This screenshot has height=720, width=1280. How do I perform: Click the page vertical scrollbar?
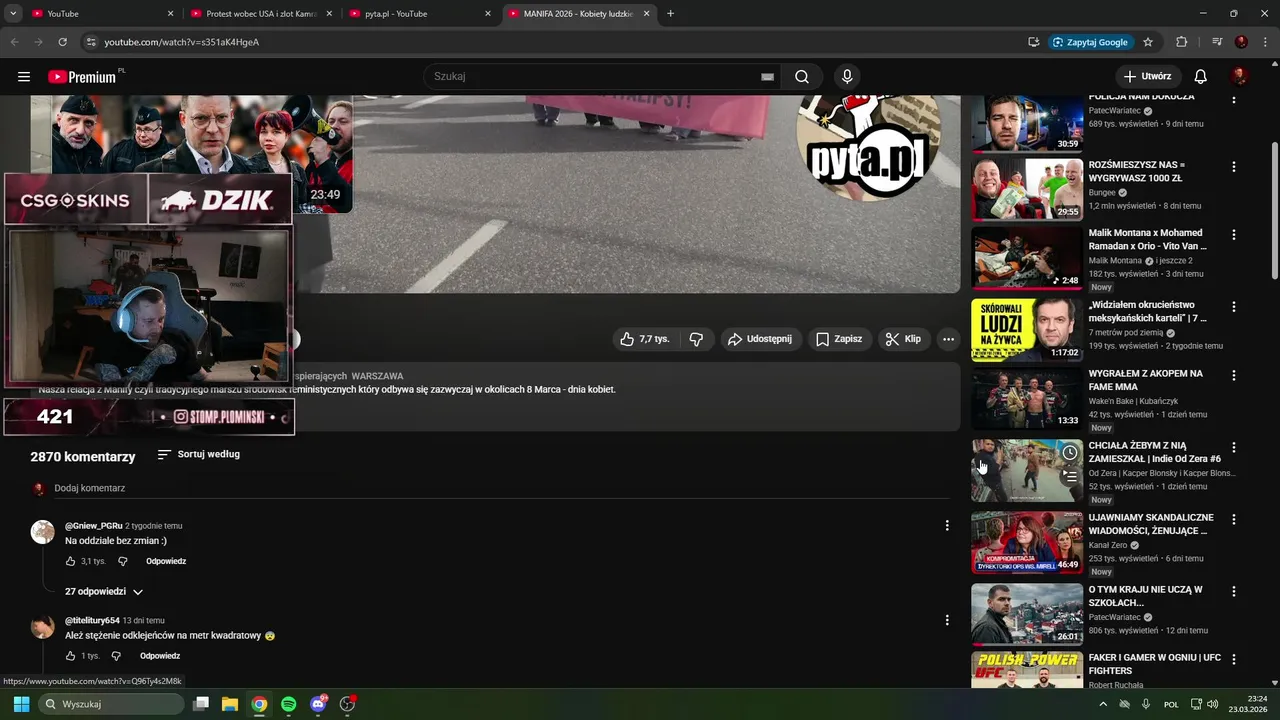point(1274,210)
